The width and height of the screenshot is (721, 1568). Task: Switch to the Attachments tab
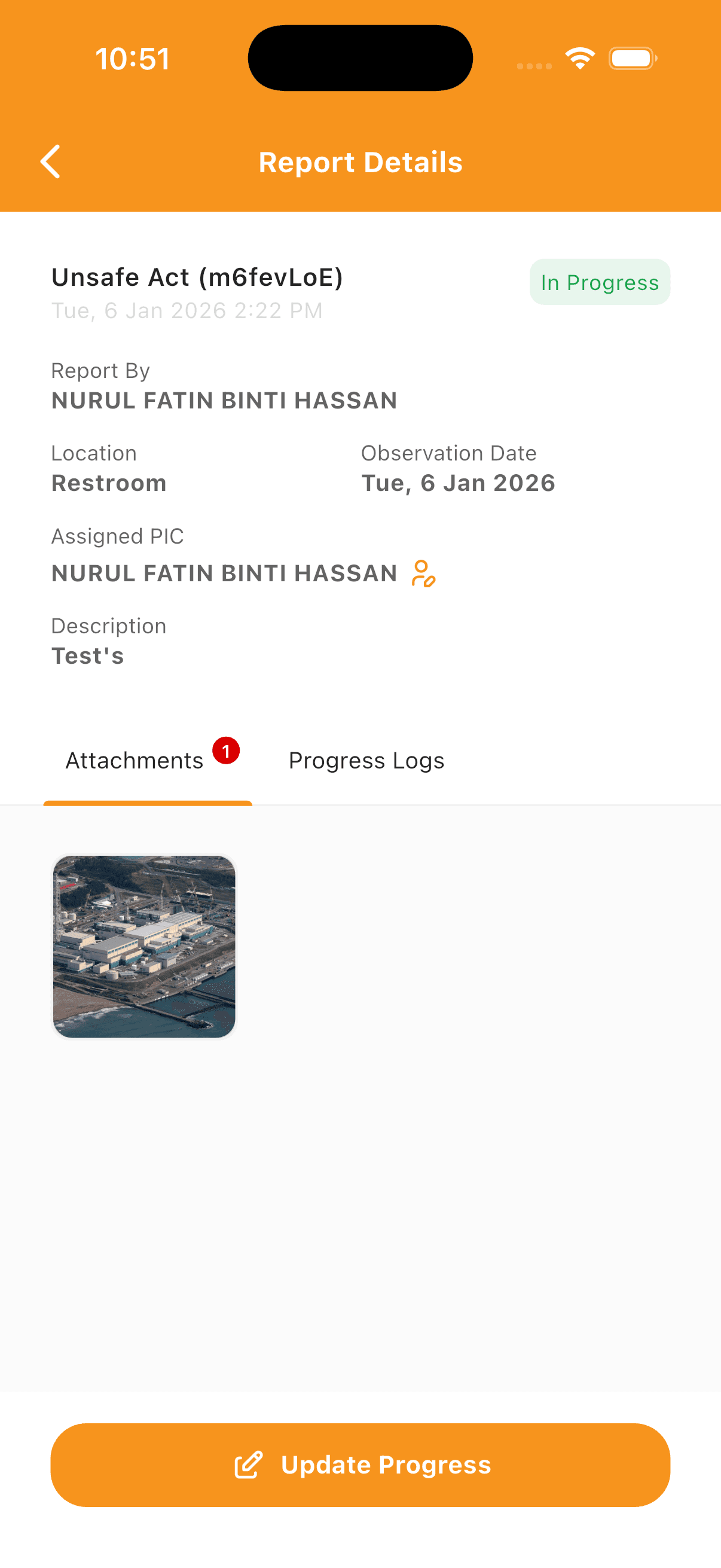pyautogui.click(x=135, y=761)
